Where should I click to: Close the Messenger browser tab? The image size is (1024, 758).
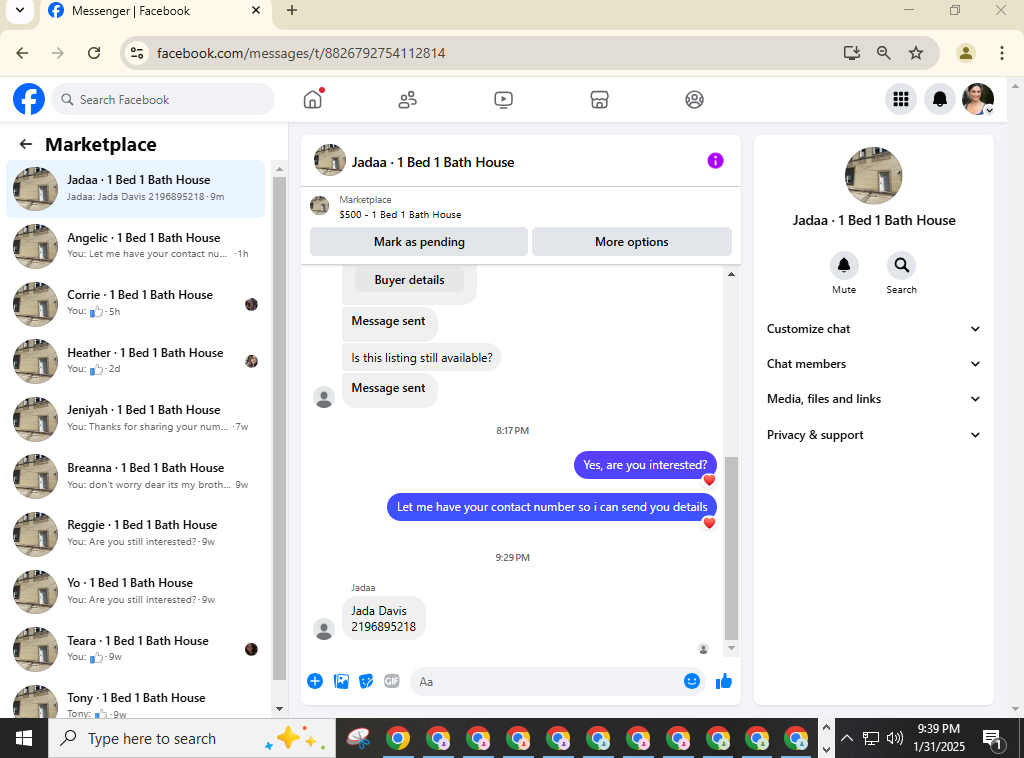tap(256, 10)
